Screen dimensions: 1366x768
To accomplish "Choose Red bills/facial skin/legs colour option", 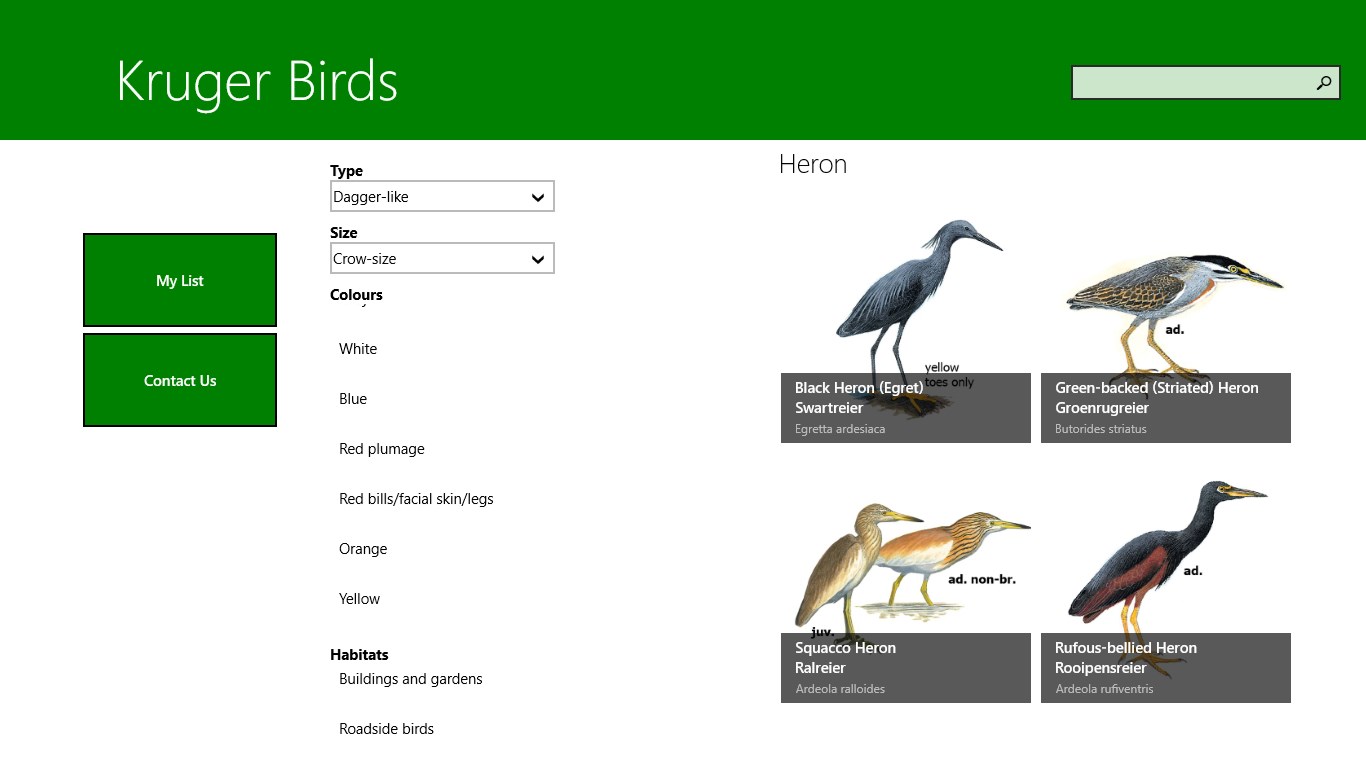I will tap(416, 499).
